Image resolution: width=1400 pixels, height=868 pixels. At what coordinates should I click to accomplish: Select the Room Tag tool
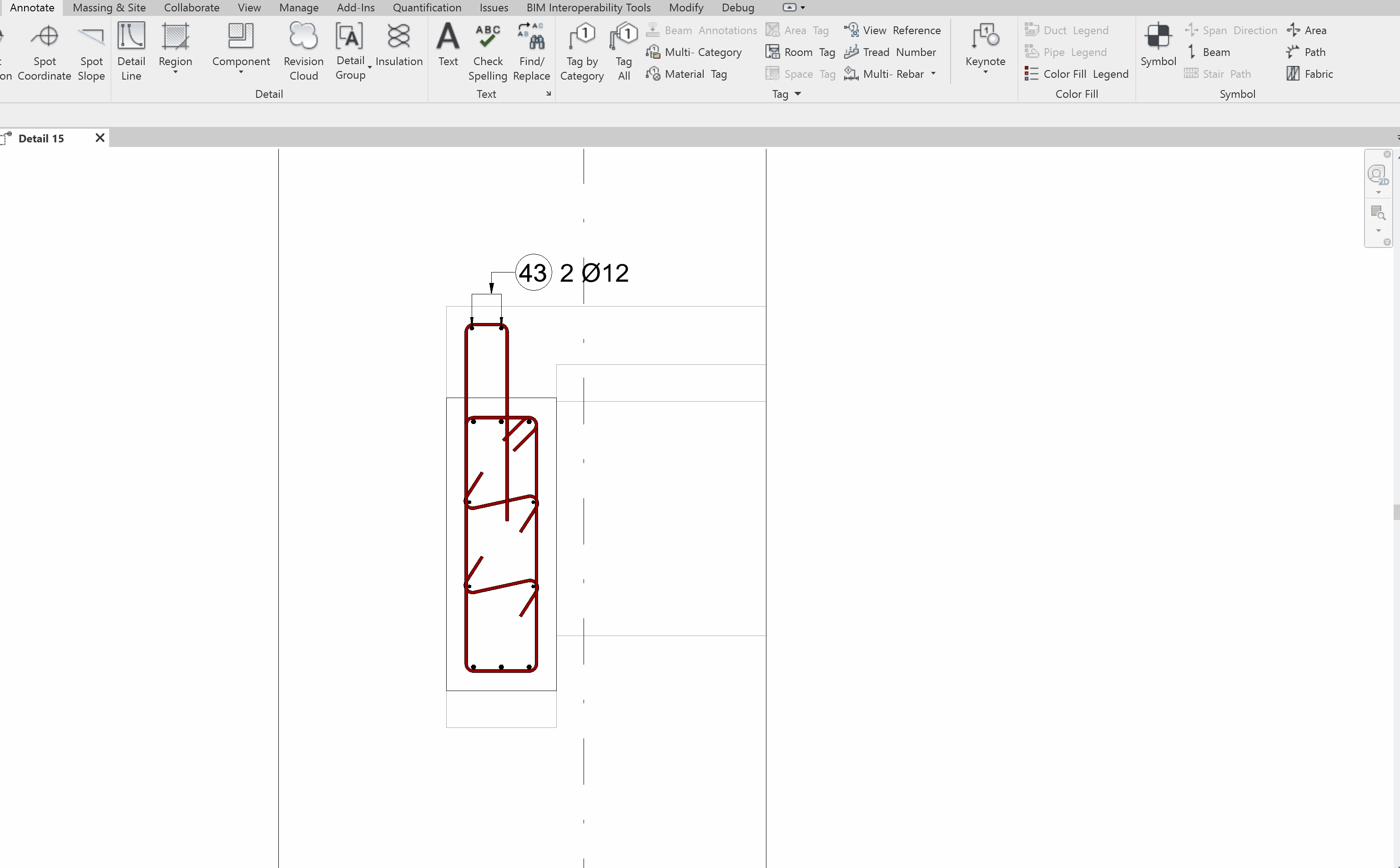pyautogui.click(x=801, y=52)
